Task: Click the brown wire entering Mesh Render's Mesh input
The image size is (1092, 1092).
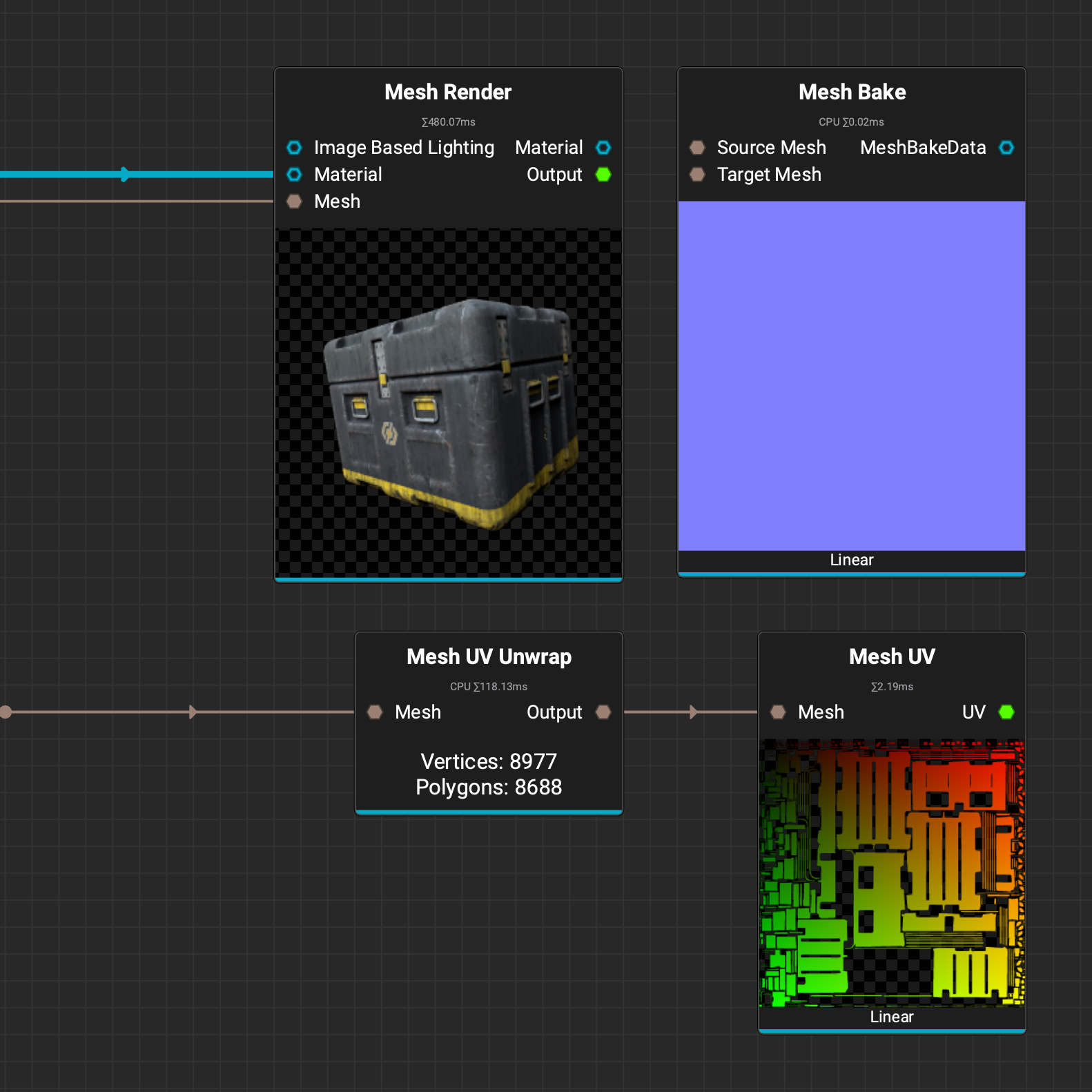Action: [x=137, y=202]
